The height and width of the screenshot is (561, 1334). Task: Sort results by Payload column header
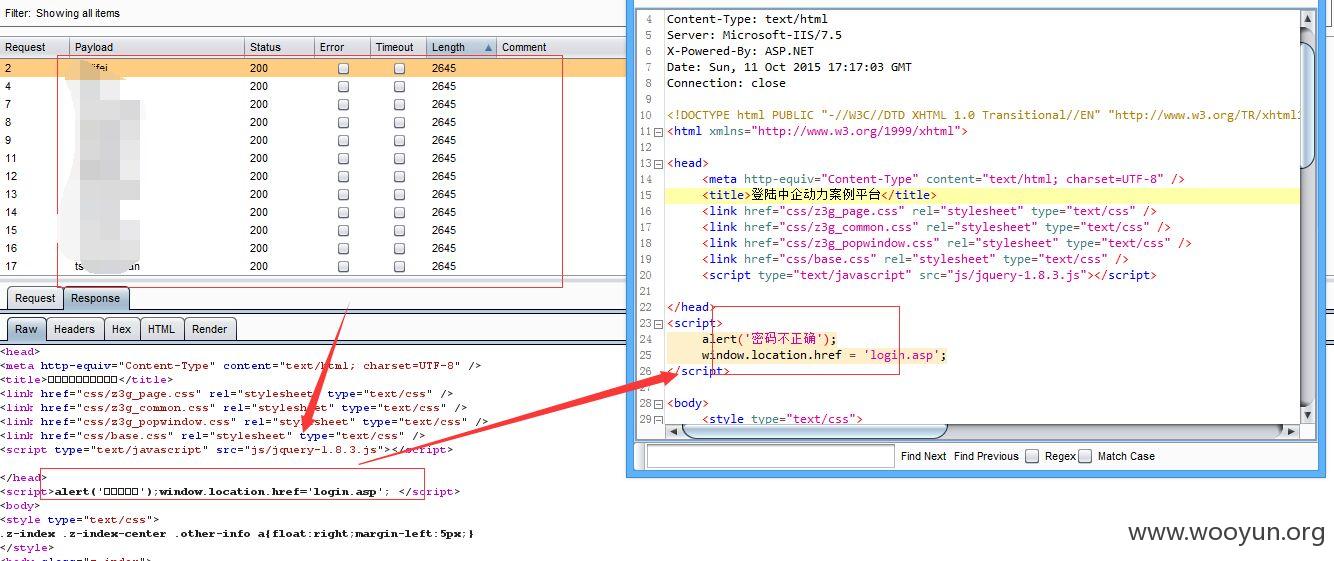[157, 47]
